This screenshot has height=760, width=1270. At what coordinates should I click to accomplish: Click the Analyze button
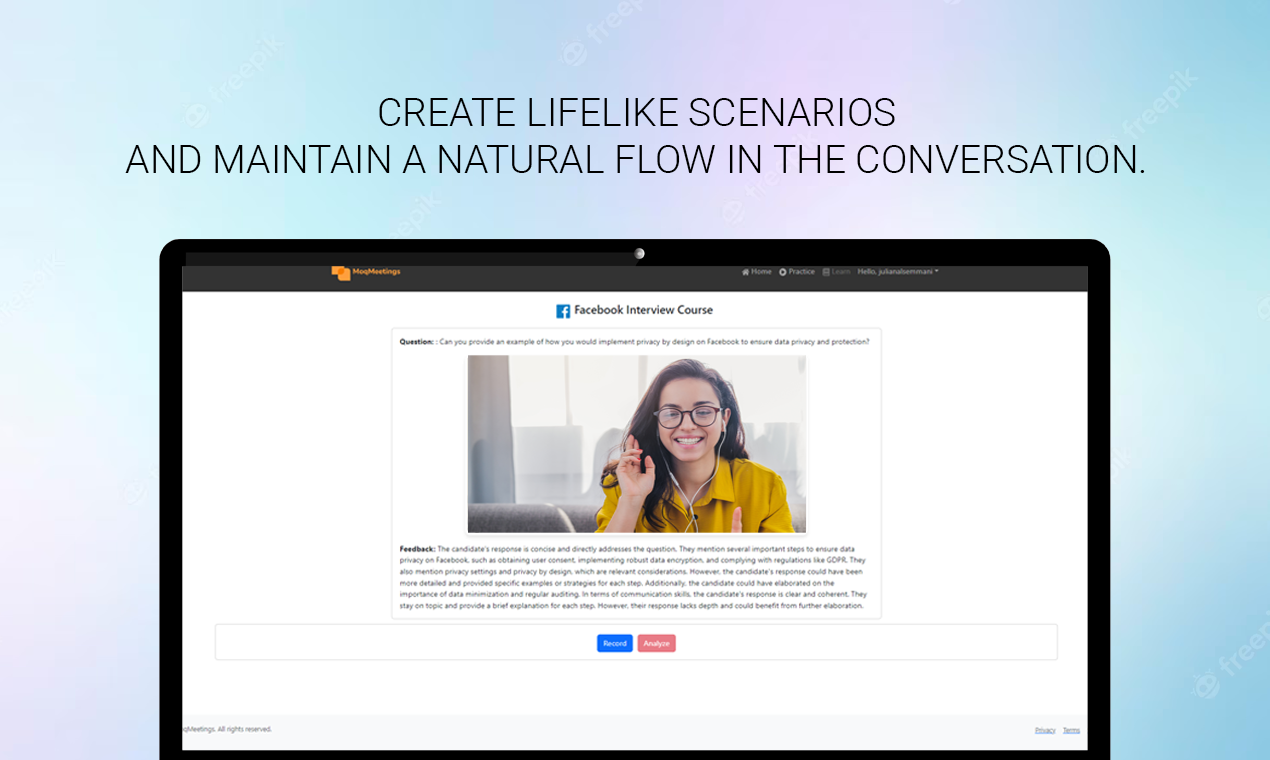click(657, 643)
